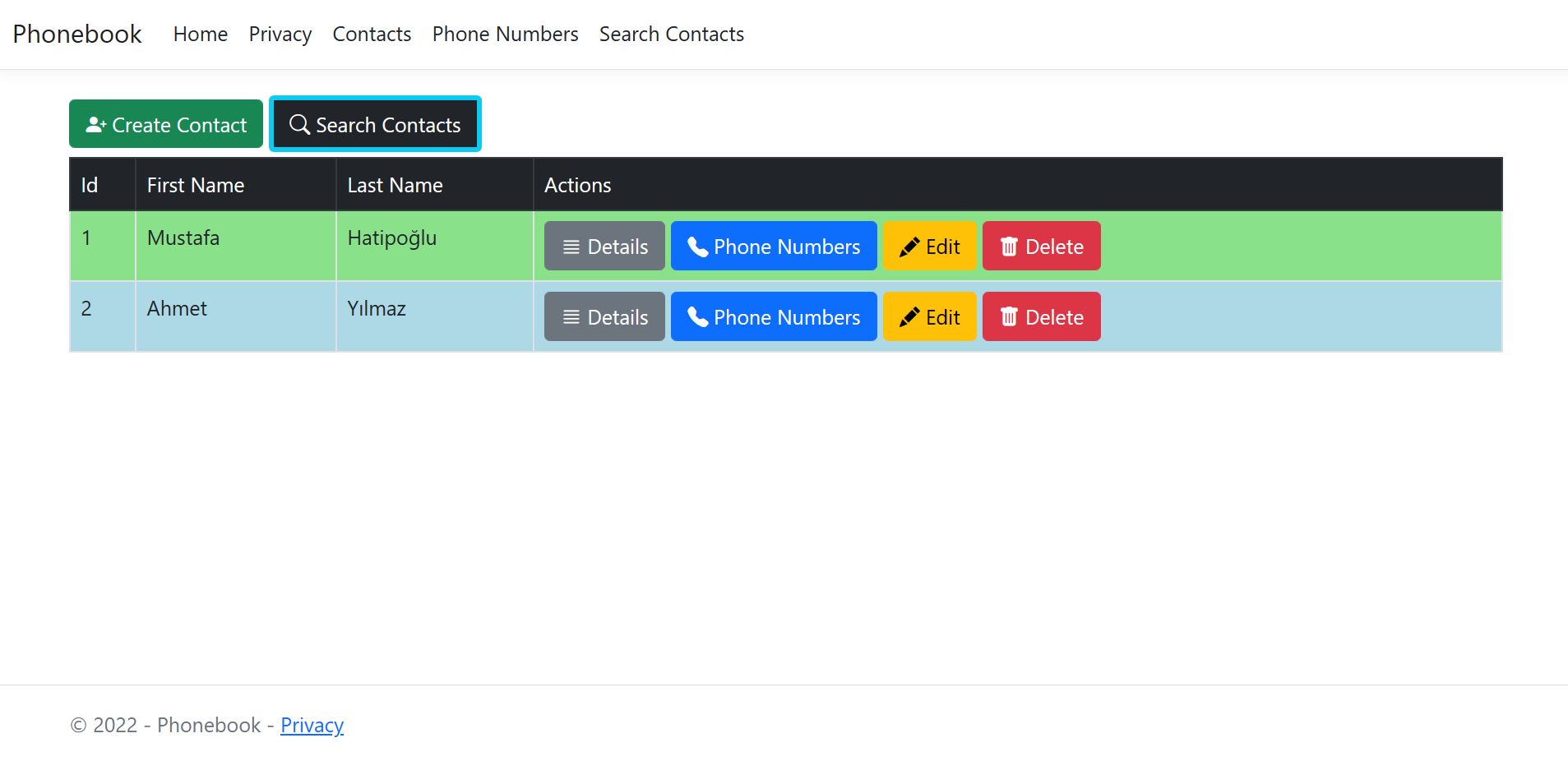Click the add-person icon on Create Contact

[96, 124]
